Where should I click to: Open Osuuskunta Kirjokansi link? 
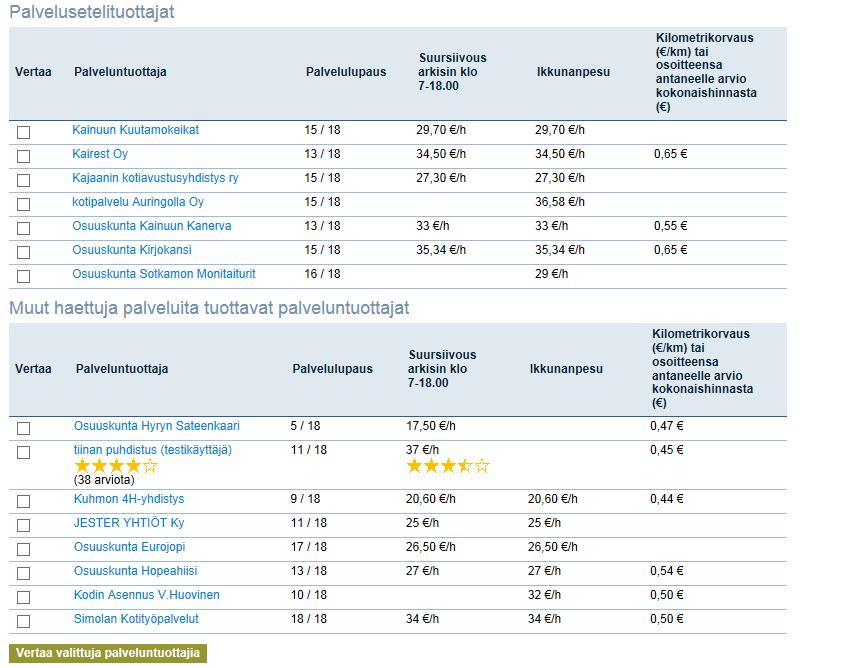[x=132, y=250]
